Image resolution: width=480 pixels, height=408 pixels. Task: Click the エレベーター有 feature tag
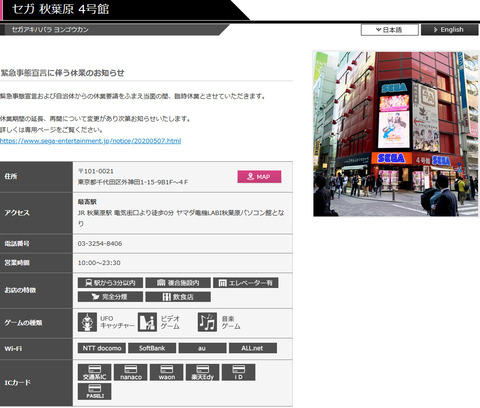(x=246, y=283)
